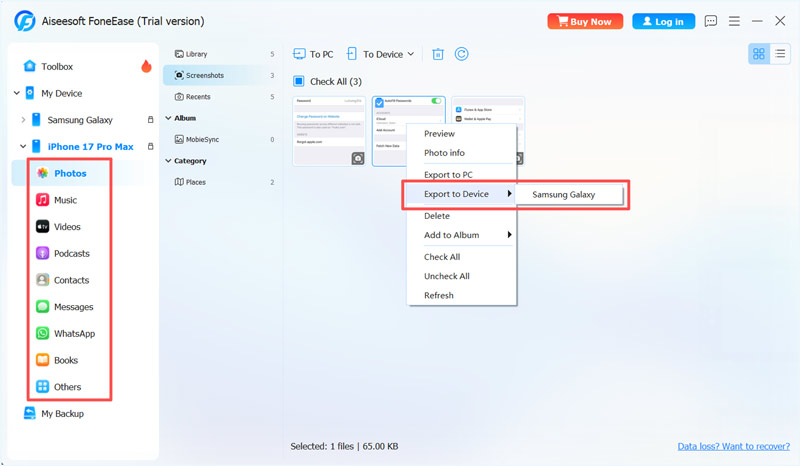This screenshot has width=800, height=466.
Task: Expand the Add to Album submenu arrow
Action: (x=509, y=235)
